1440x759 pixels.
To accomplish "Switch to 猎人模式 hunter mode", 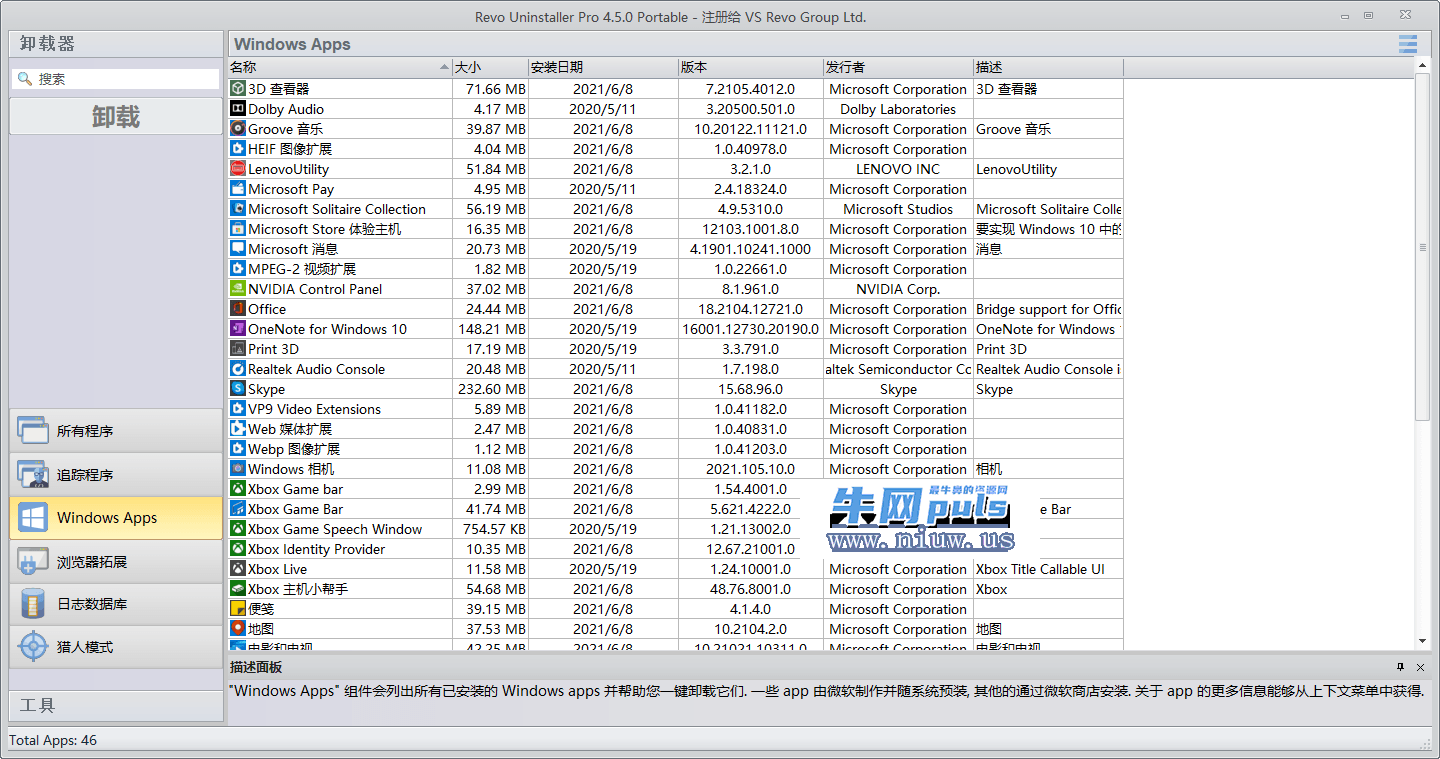I will coord(116,647).
